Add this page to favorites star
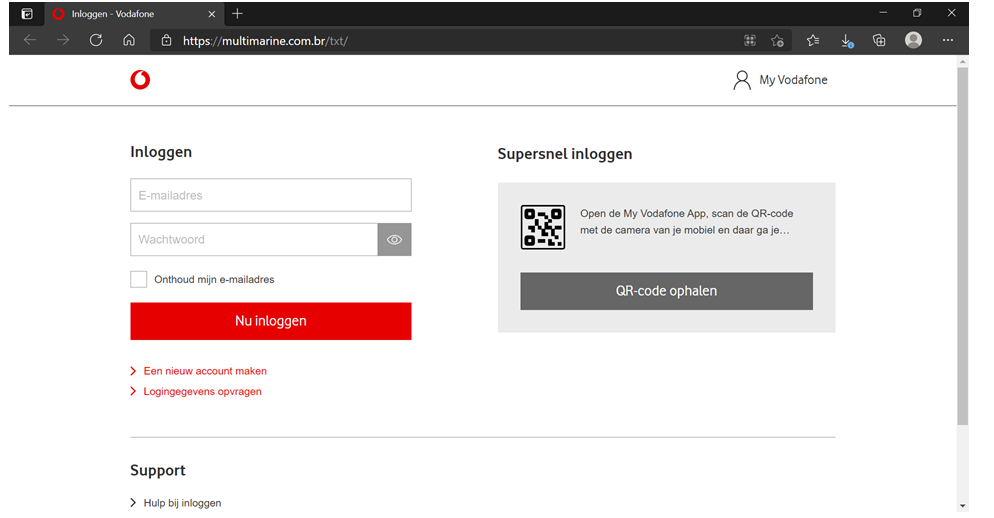The height and width of the screenshot is (518, 994). (778, 41)
